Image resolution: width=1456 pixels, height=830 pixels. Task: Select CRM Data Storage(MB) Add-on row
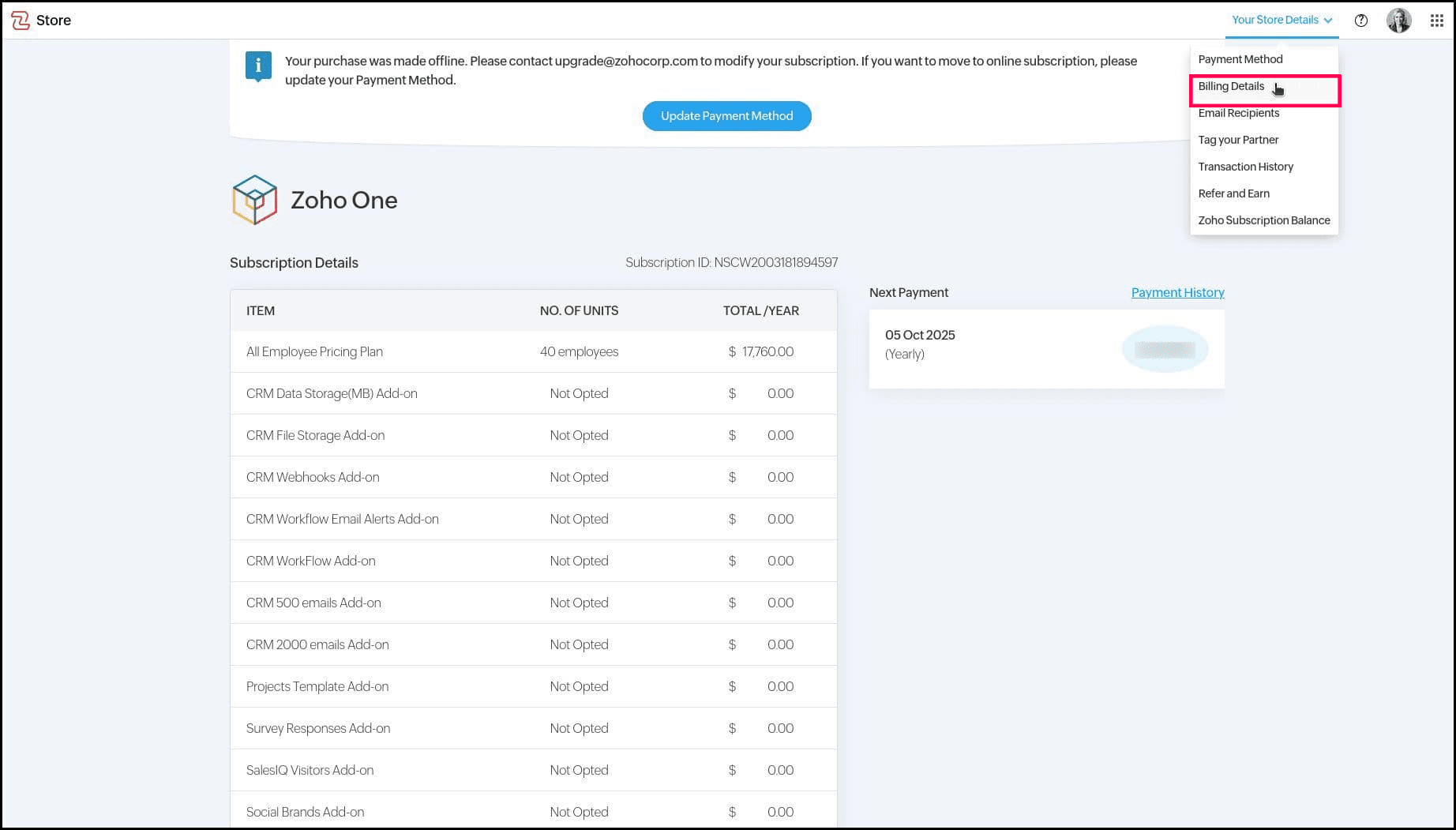coord(534,393)
